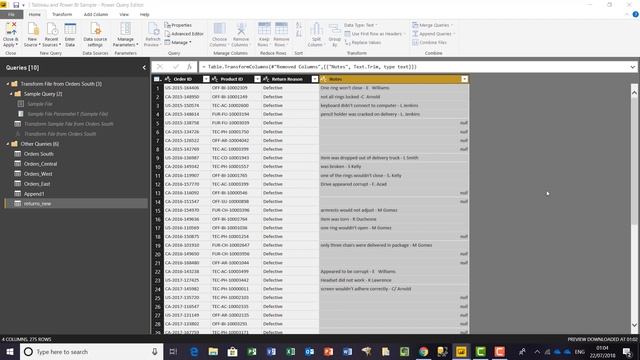
Task: Click the Group By icon
Action: tap(335, 34)
